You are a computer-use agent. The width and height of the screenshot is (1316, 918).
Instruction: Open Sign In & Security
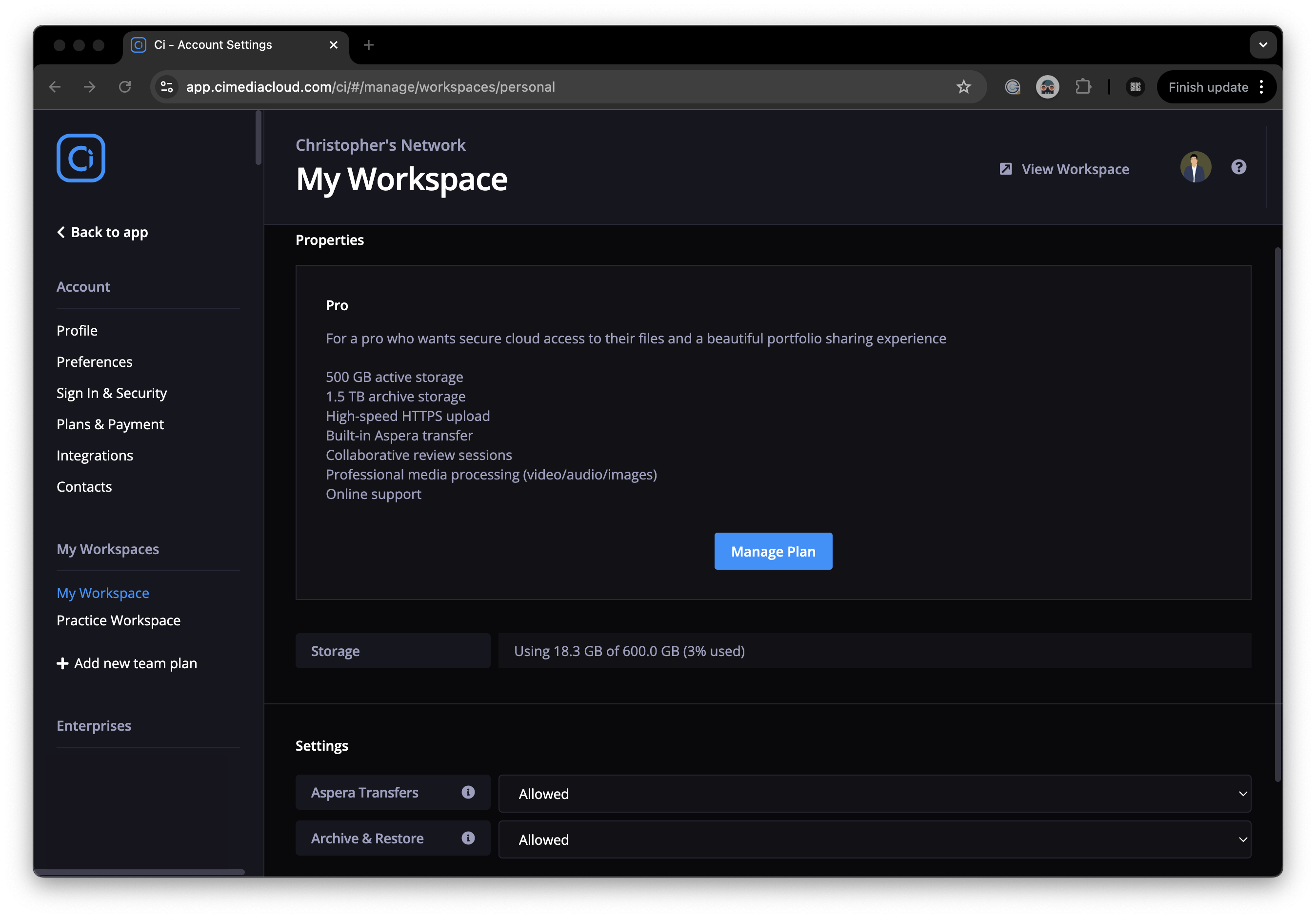pos(112,393)
